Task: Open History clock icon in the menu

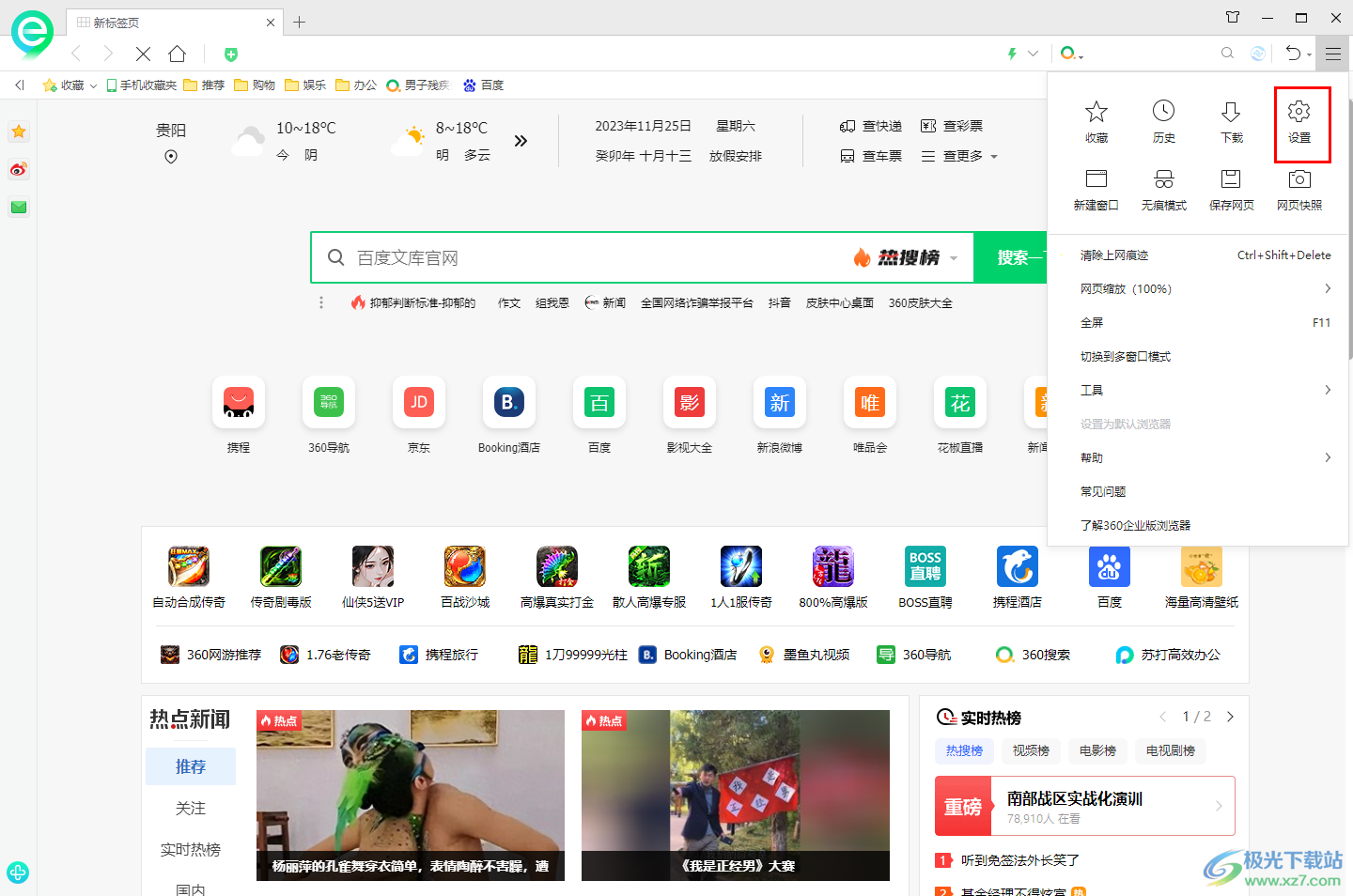Action: (1164, 123)
